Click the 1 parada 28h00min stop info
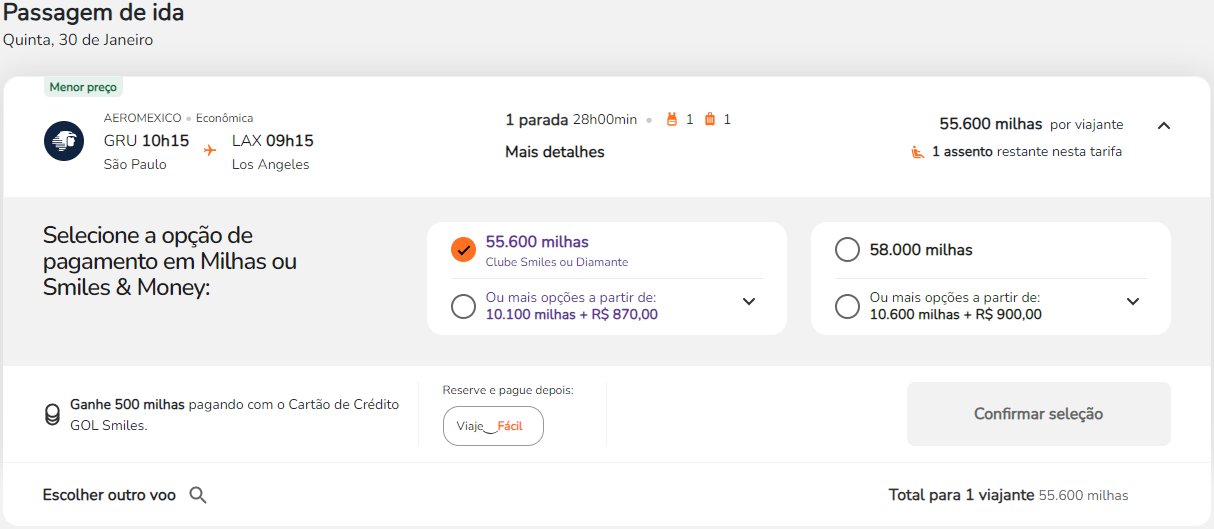Image resolution: width=1214 pixels, height=529 pixels. point(571,120)
